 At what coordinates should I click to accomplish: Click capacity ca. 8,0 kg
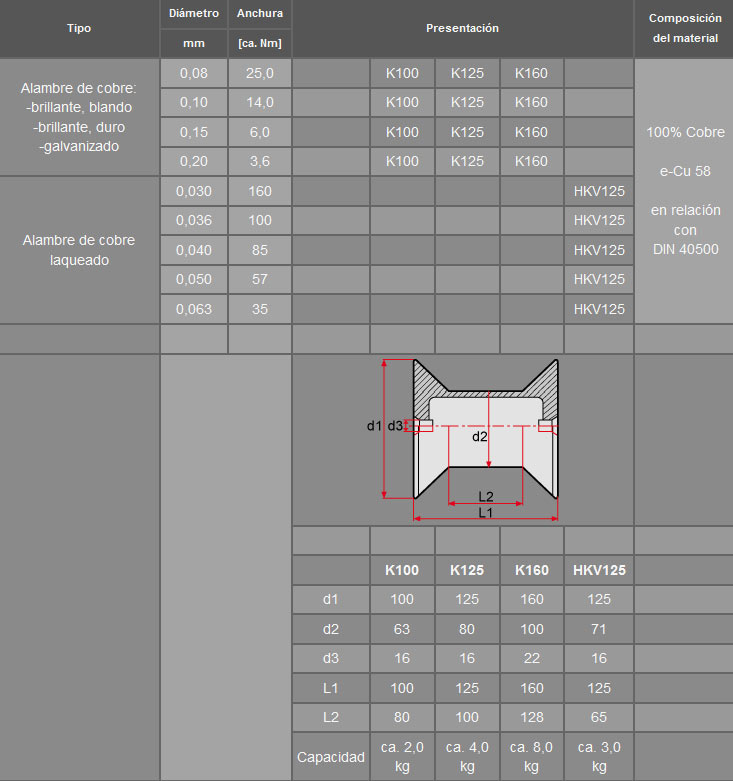531,757
